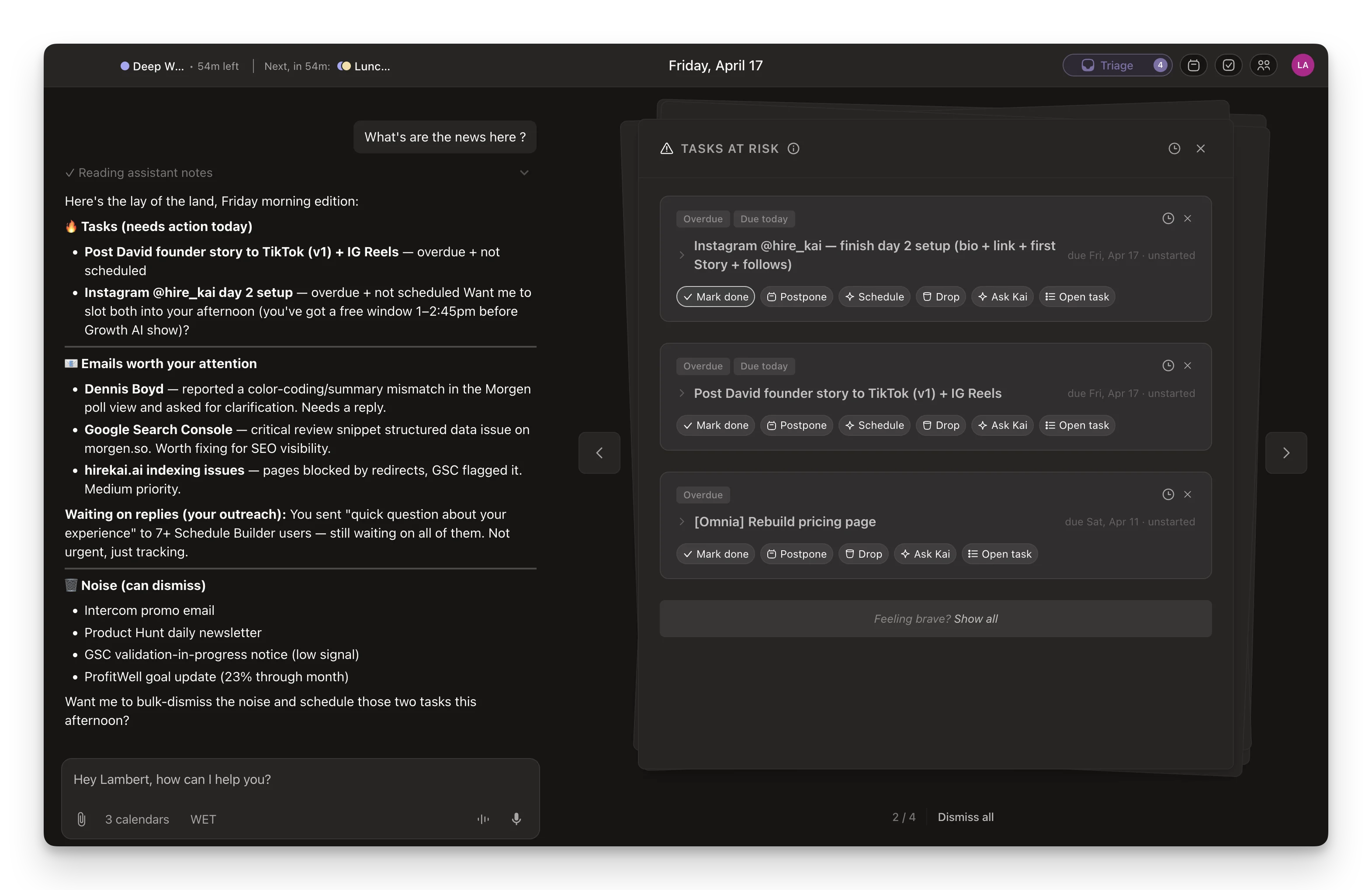
Task: Click the paperclip attachment icon
Action: coord(81,818)
